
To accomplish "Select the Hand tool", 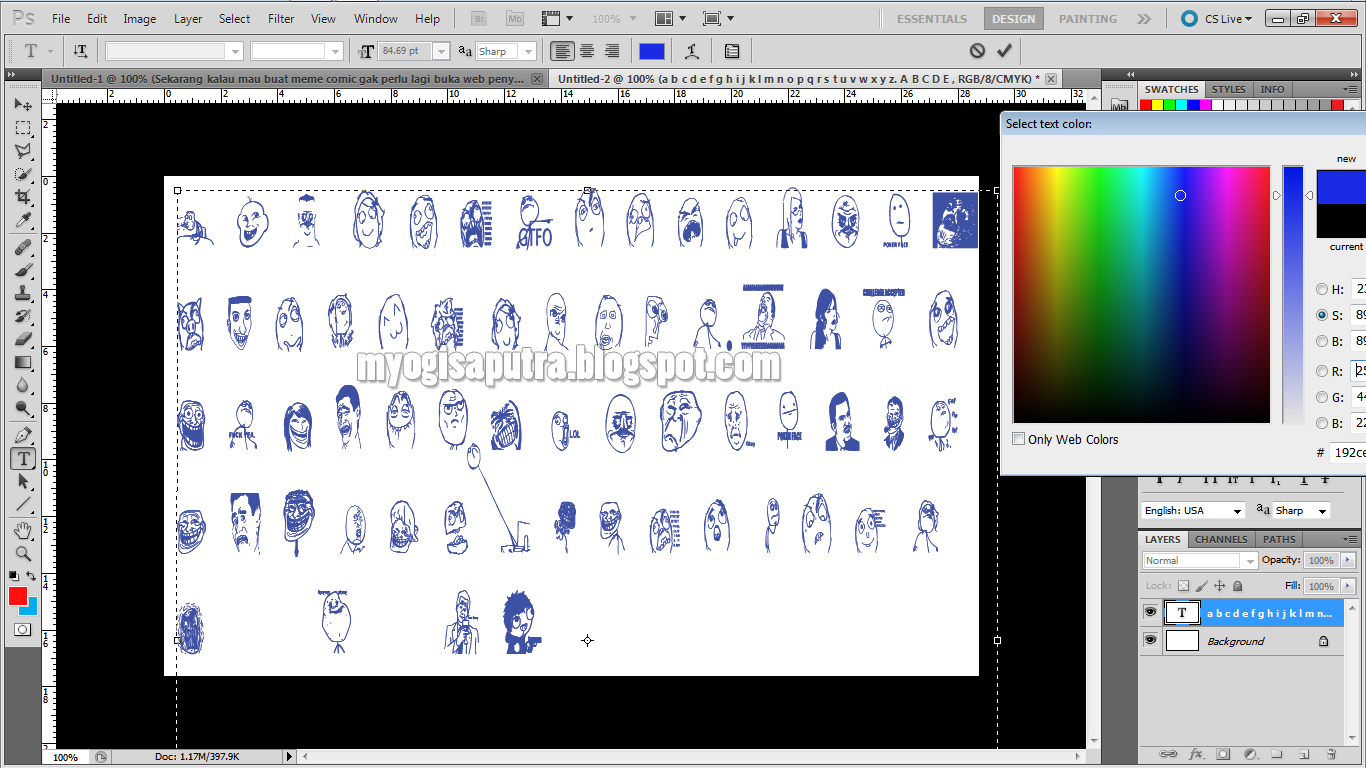I will 22,530.
